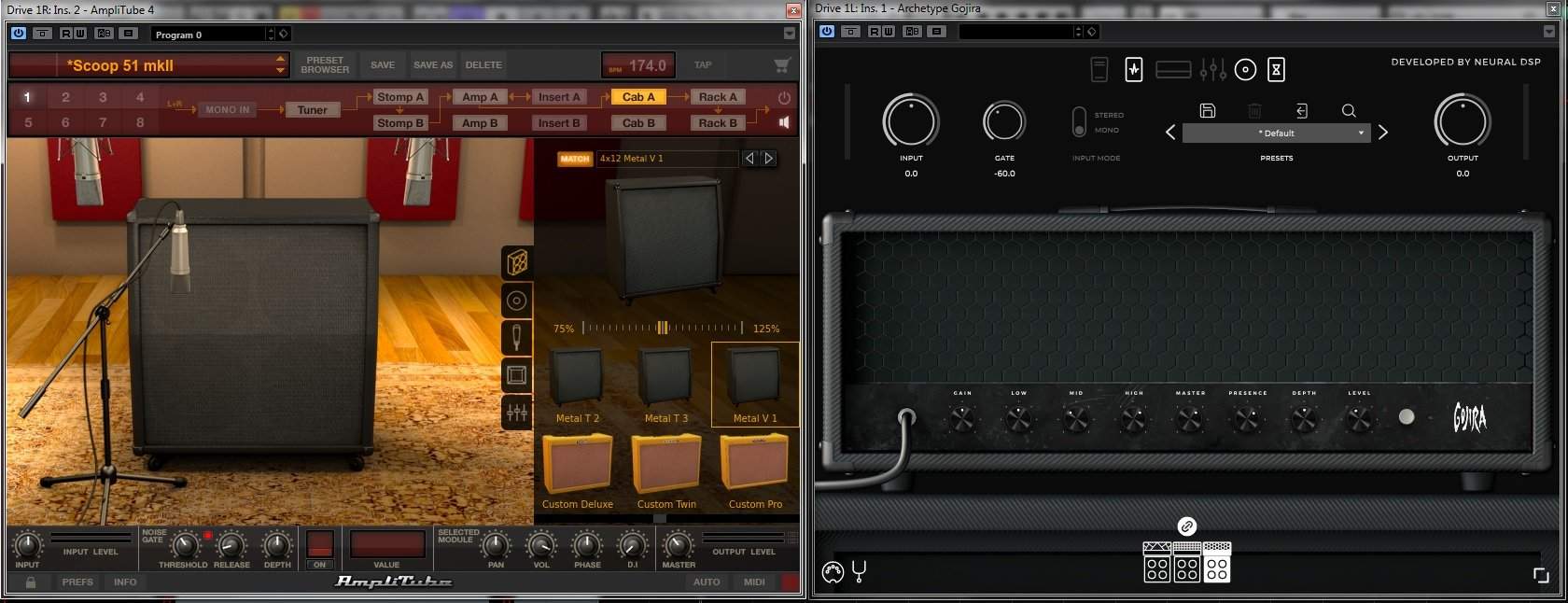The image size is (1568, 603).
Task: Open the preset search magnifier icon
Action: (1349, 110)
